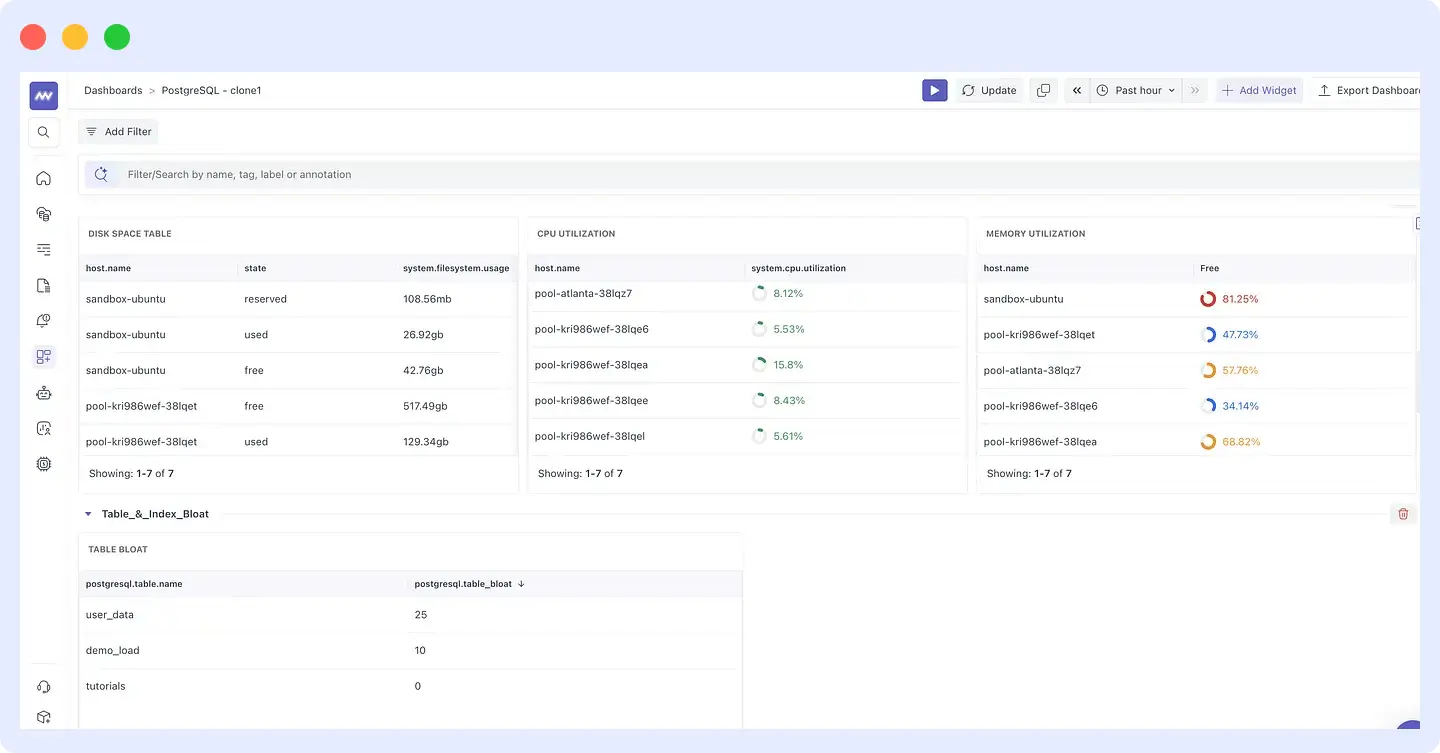This screenshot has height=753, width=1440.
Task: Click the Middleware logo icon
Action: [x=43, y=96]
